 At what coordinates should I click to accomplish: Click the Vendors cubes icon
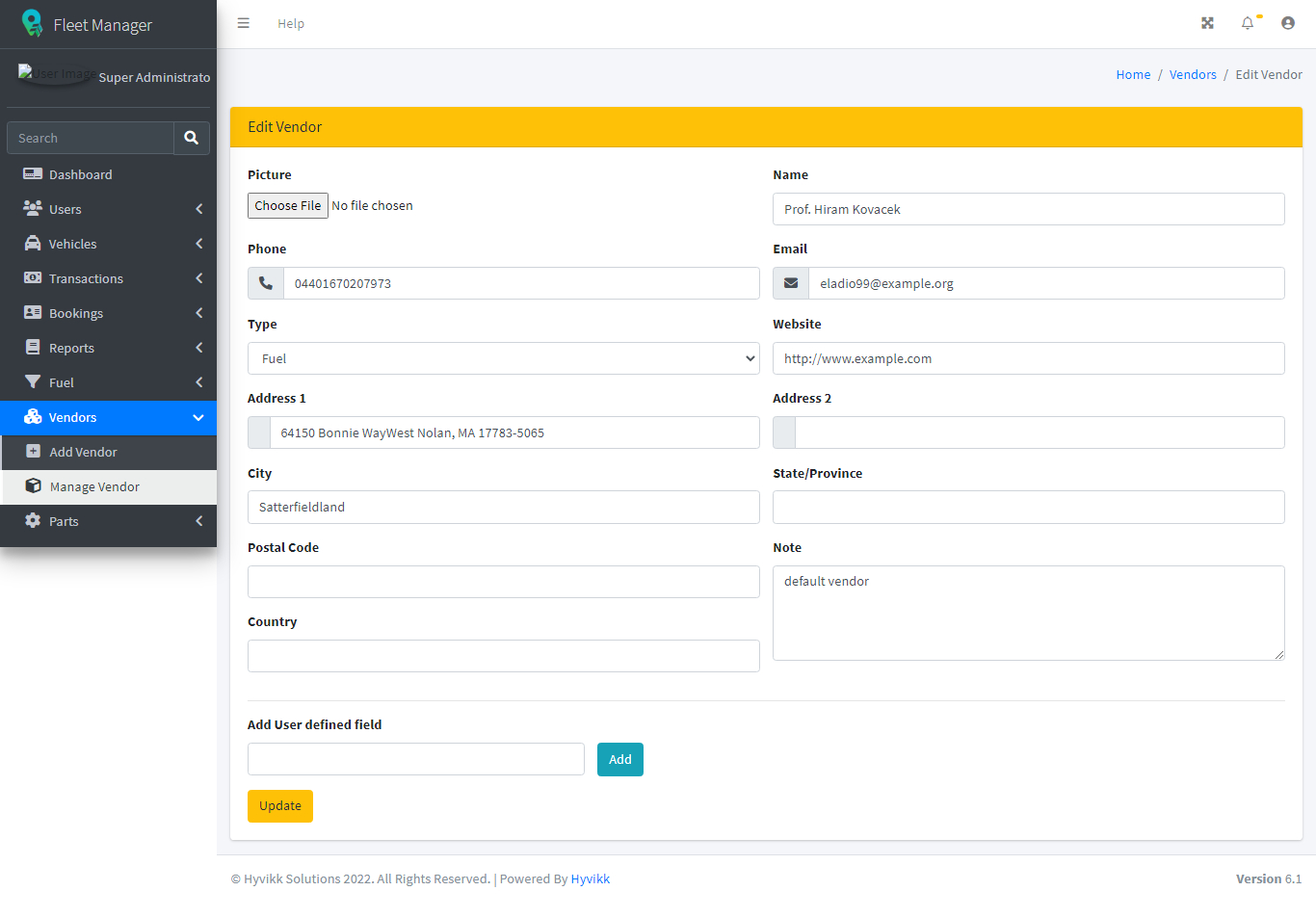click(x=33, y=417)
